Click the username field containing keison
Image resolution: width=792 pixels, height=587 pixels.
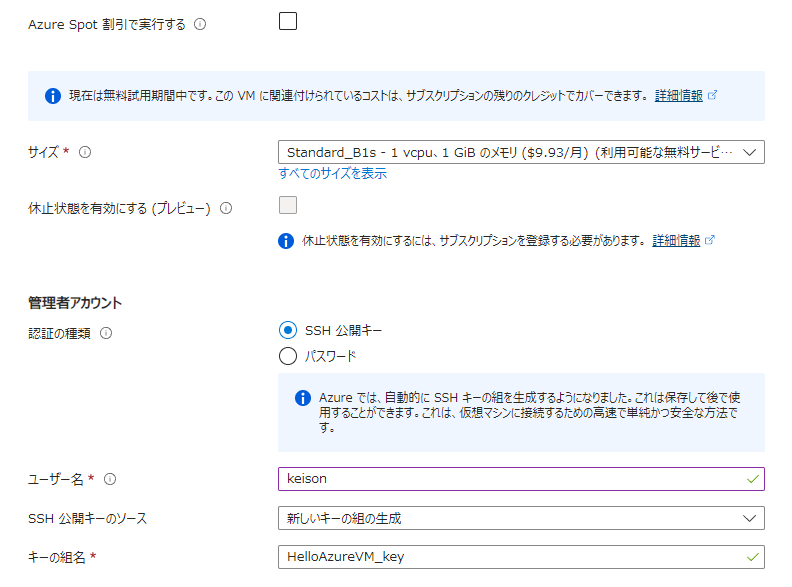click(x=521, y=479)
